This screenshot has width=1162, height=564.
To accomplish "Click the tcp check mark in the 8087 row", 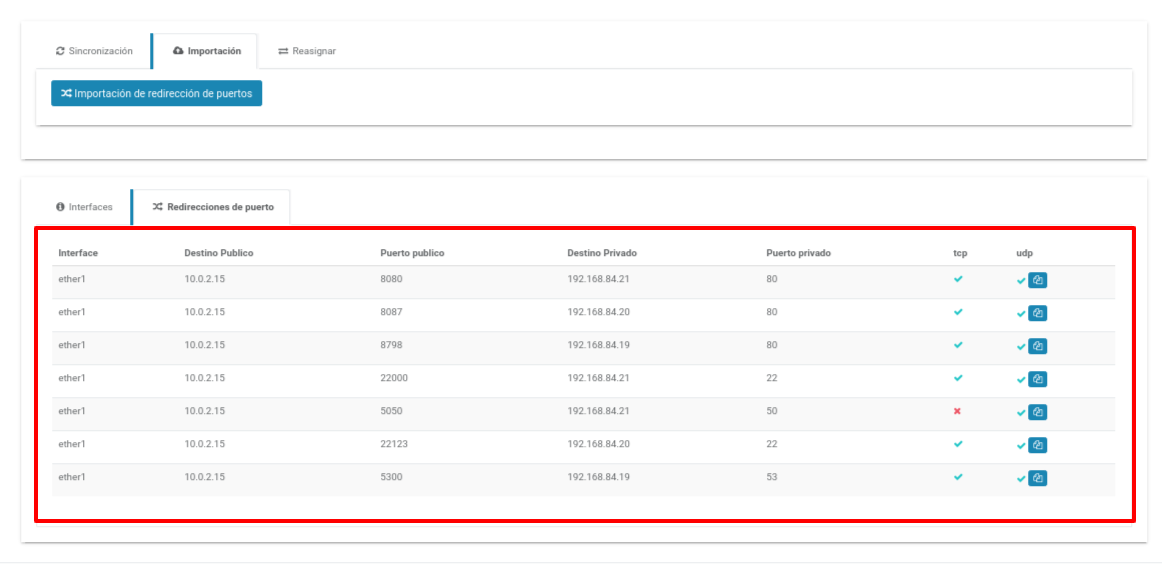I will 958,312.
